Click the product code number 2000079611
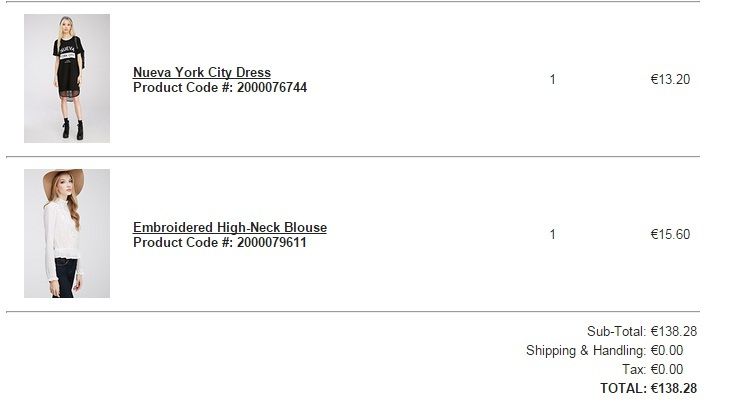Screen dimensions: 736x407 [x=272, y=243]
